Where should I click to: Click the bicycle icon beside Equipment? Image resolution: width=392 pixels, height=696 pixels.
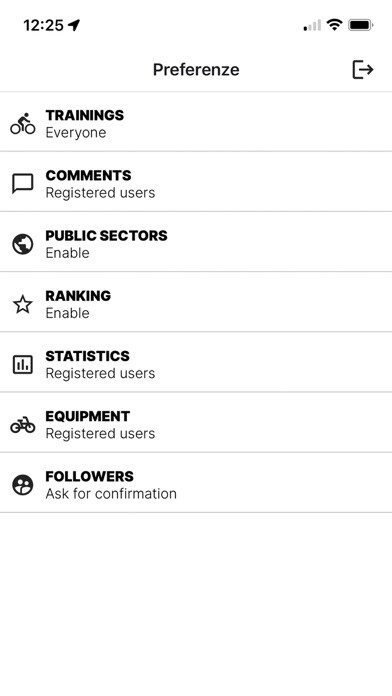(23, 425)
